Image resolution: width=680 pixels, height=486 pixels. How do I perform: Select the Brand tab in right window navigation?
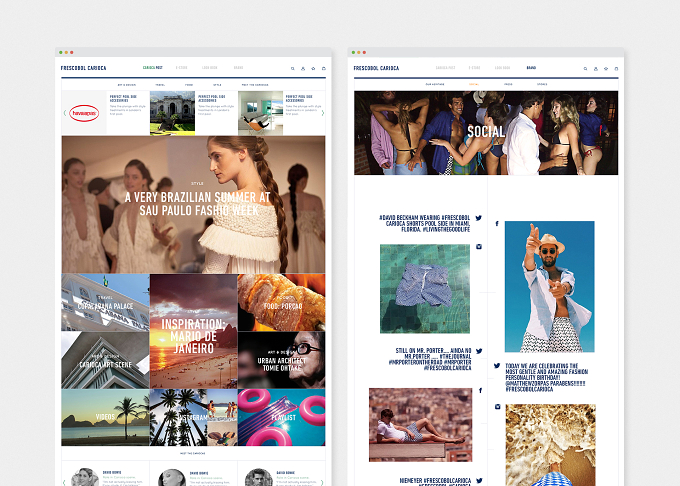531,68
